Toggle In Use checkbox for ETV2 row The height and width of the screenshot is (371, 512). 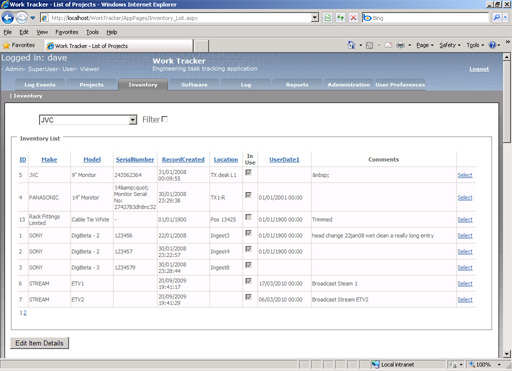pos(248,297)
